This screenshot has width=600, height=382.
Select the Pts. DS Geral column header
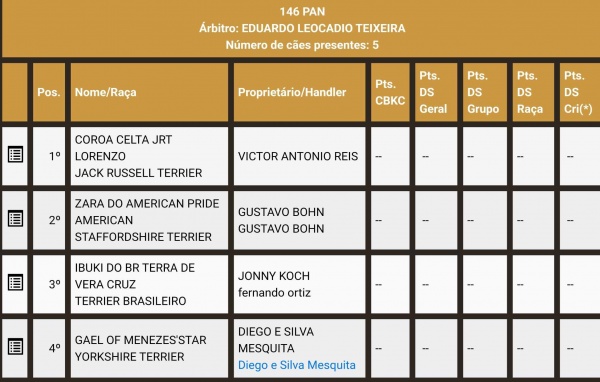[x=436, y=92]
